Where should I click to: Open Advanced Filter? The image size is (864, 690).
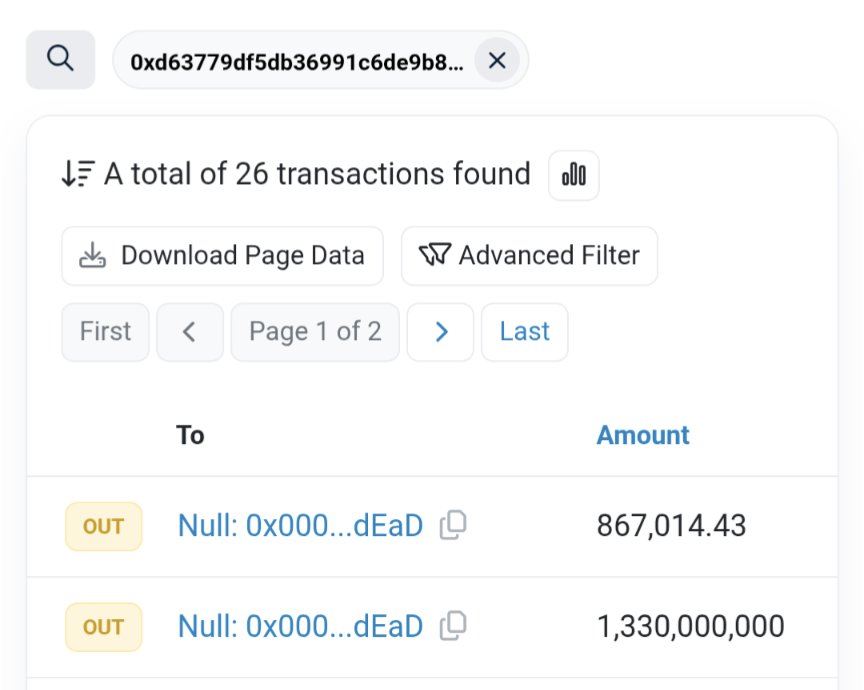[x=530, y=256]
